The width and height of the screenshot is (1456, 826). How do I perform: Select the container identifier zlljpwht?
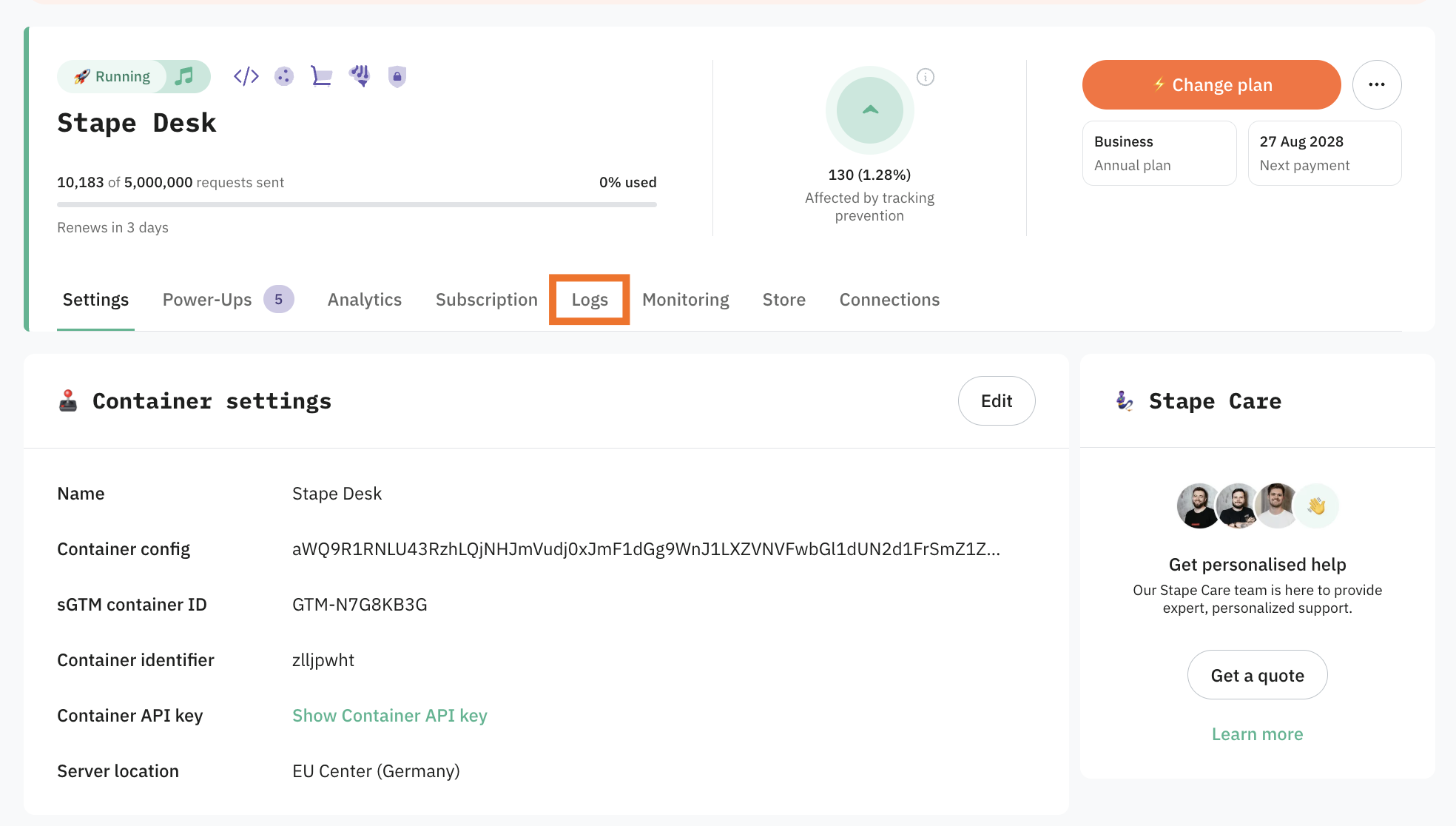(x=323, y=660)
